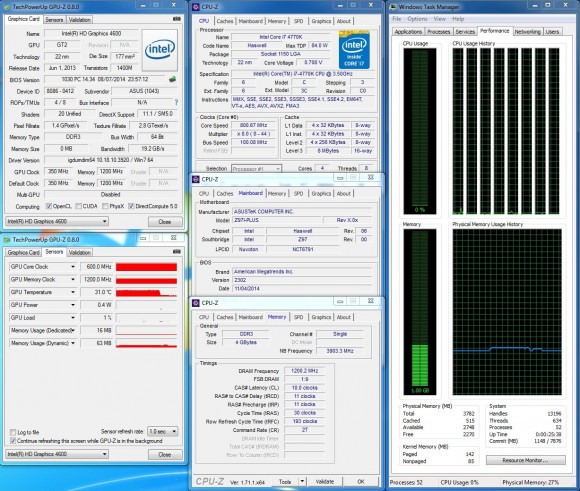Switch to Processes tab in Task Manager

click(439, 32)
